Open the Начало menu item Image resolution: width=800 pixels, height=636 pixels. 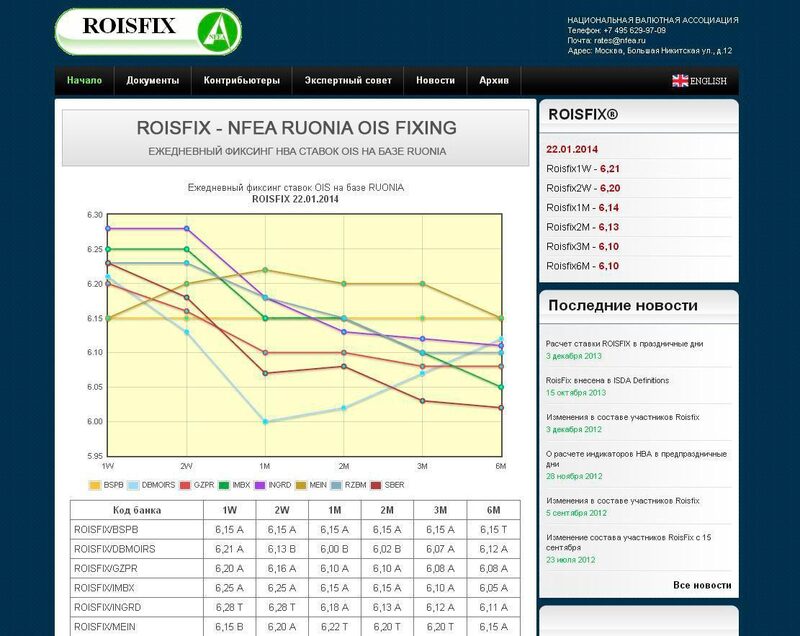point(84,81)
